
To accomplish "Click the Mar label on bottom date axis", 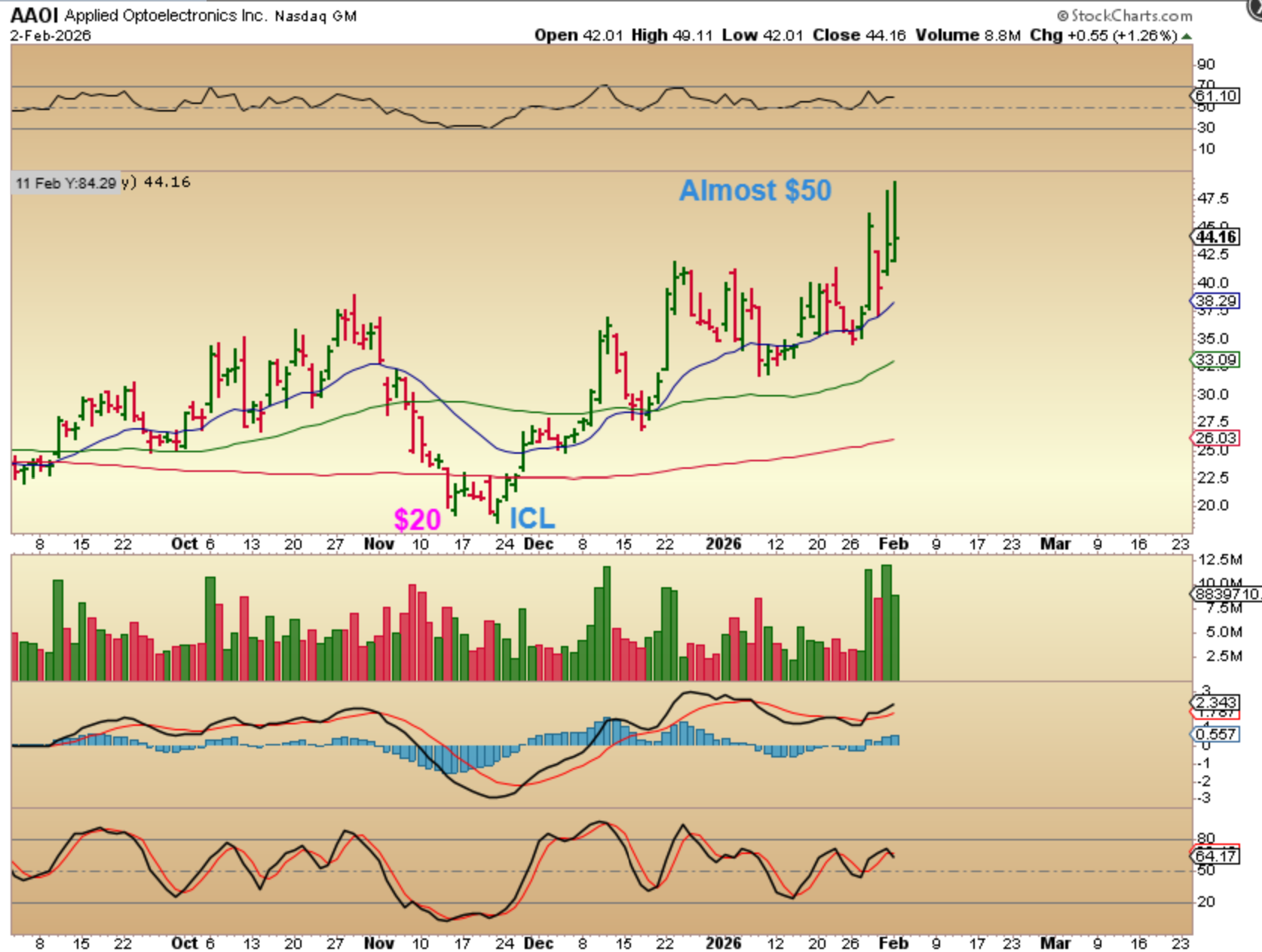I will (x=1055, y=943).
